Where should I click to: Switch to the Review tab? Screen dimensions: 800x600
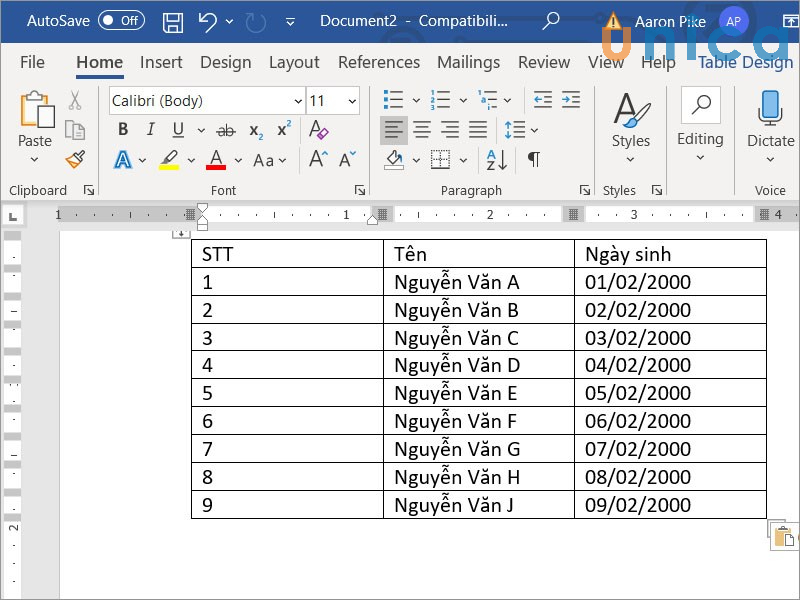(x=544, y=62)
